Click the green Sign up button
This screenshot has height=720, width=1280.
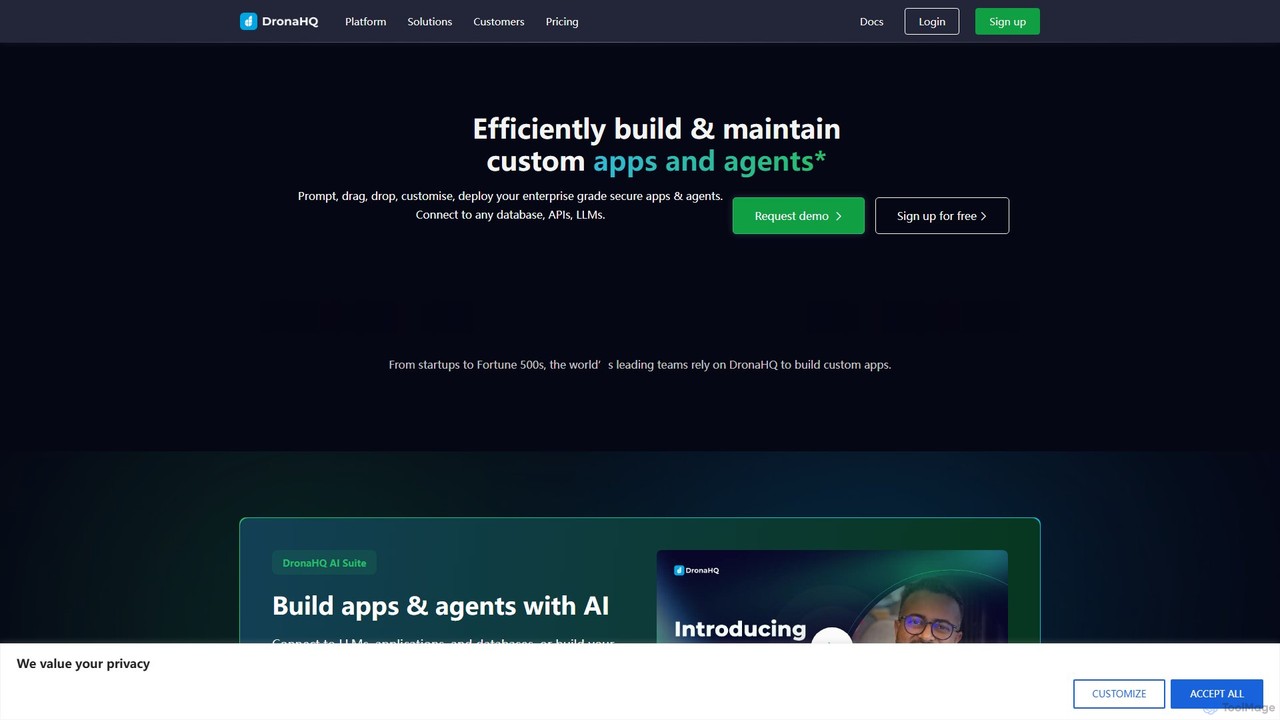tap(1007, 21)
